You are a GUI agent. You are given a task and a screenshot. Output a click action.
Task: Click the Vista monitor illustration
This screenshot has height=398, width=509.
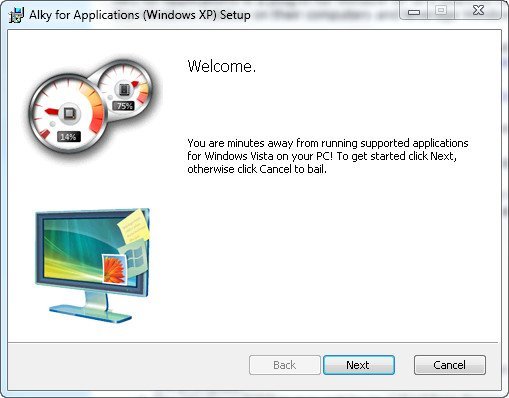(93, 266)
